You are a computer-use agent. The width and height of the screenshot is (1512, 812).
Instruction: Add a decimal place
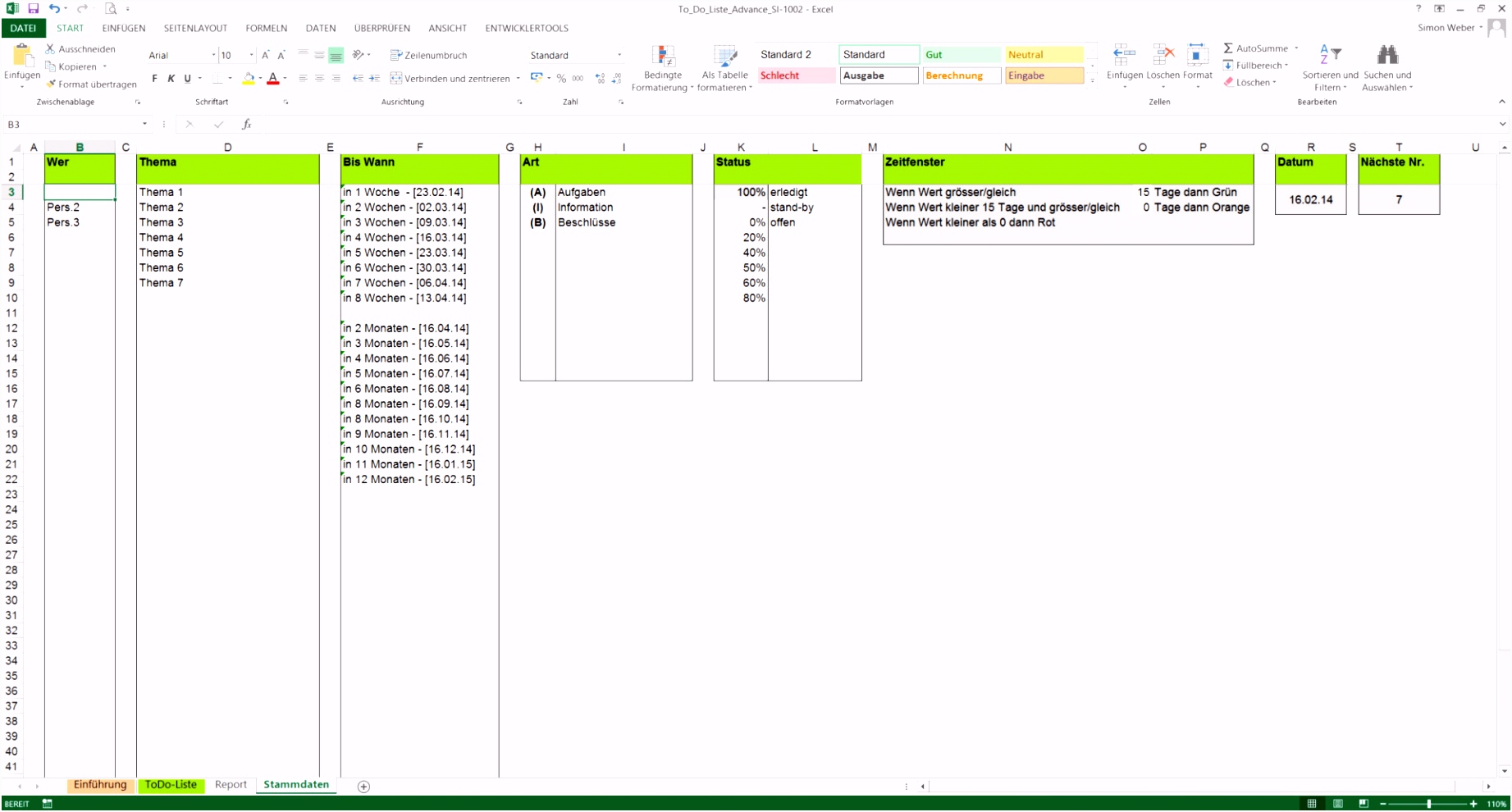click(x=600, y=78)
